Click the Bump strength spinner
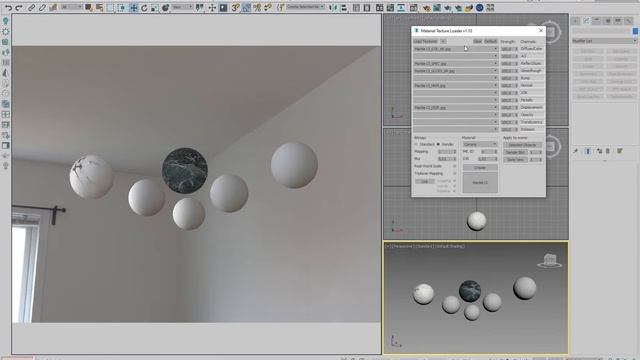This screenshot has height=360, width=640. coord(509,78)
